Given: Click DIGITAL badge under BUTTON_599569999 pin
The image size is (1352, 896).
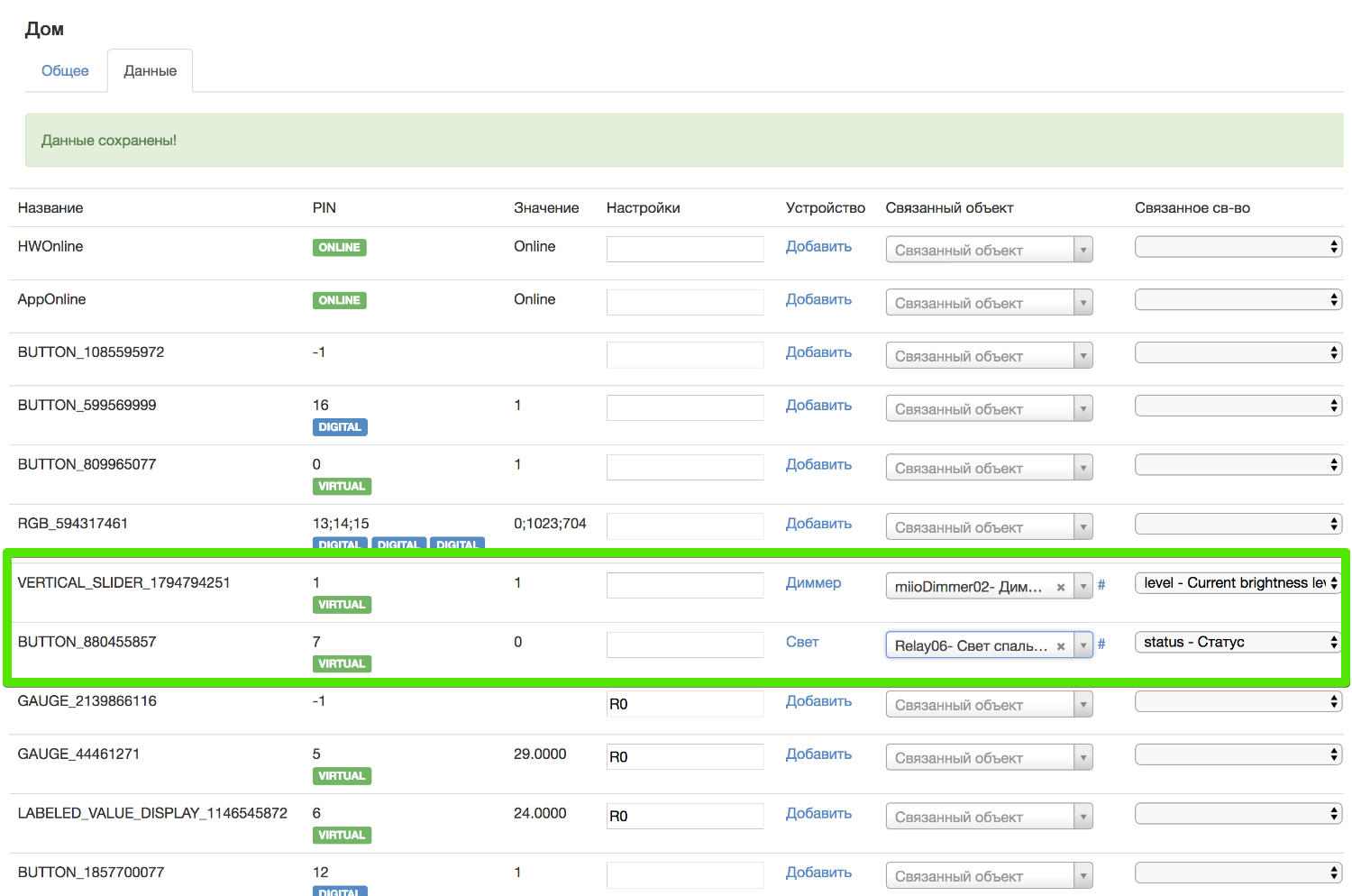Looking at the screenshot, I should coord(340,427).
